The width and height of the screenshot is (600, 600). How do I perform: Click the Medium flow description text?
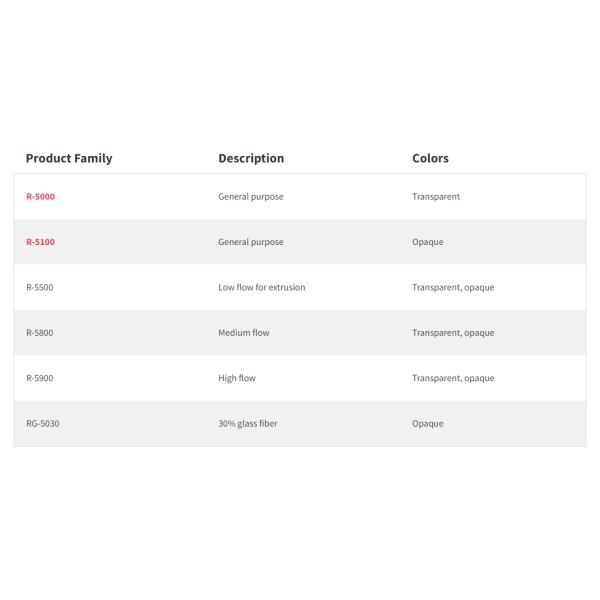(x=244, y=333)
